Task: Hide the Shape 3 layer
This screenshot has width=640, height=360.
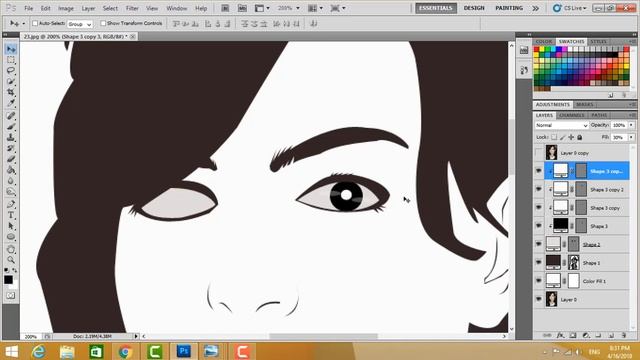Action: point(539,226)
